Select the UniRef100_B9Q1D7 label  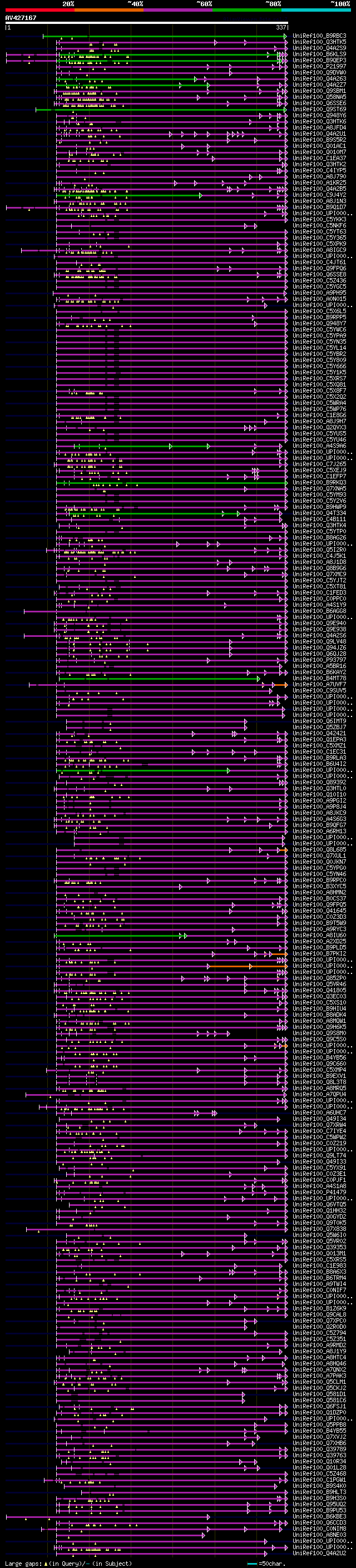point(319,207)
